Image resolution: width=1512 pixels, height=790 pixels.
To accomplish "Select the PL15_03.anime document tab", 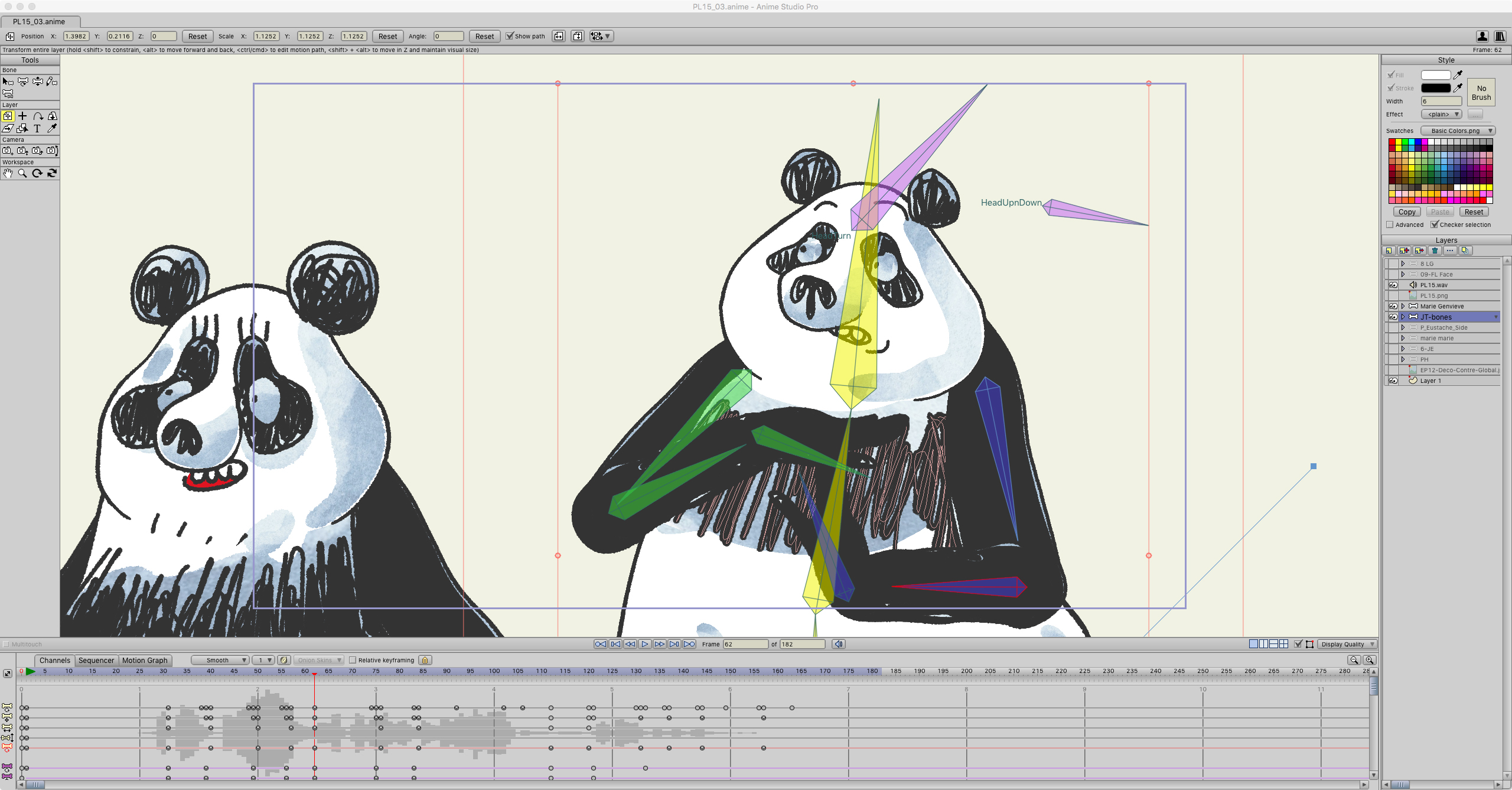I will click(x=39, y=21).
